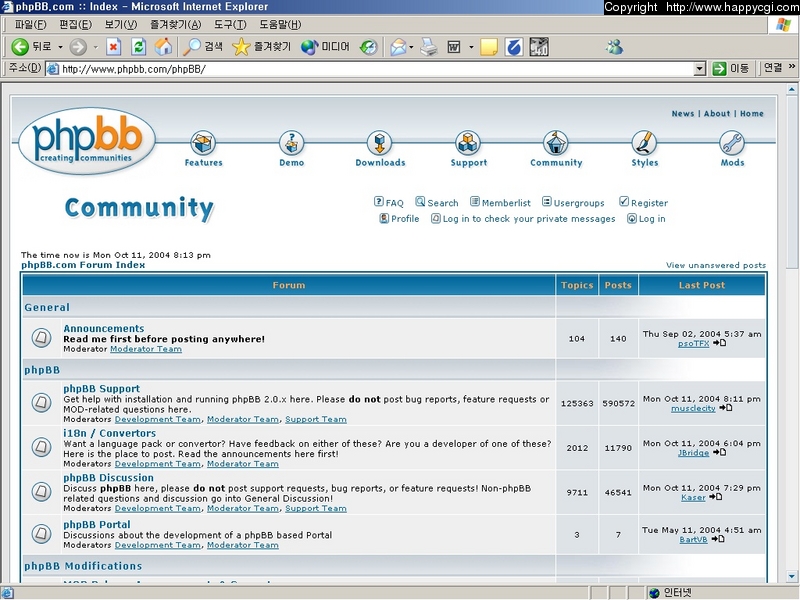Click the vertical scrollbar down arrow

coord(792,577)
